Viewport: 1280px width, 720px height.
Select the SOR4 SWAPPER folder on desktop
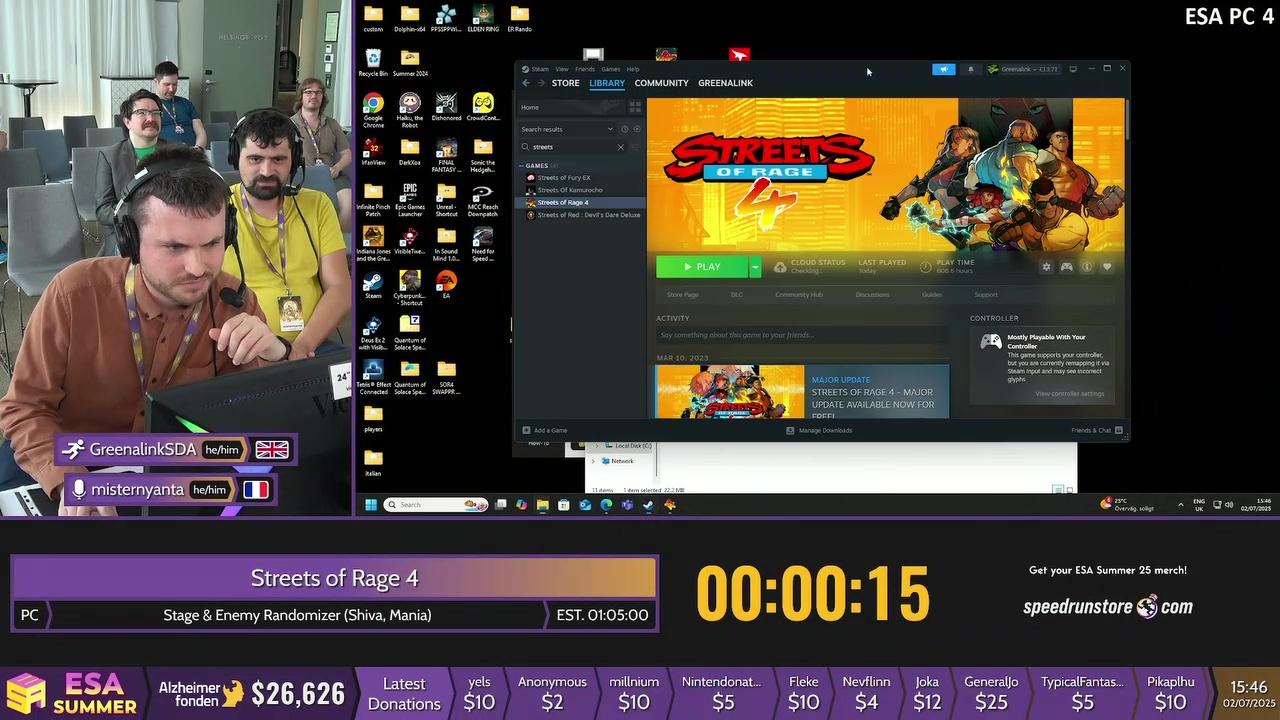point(446,379)
